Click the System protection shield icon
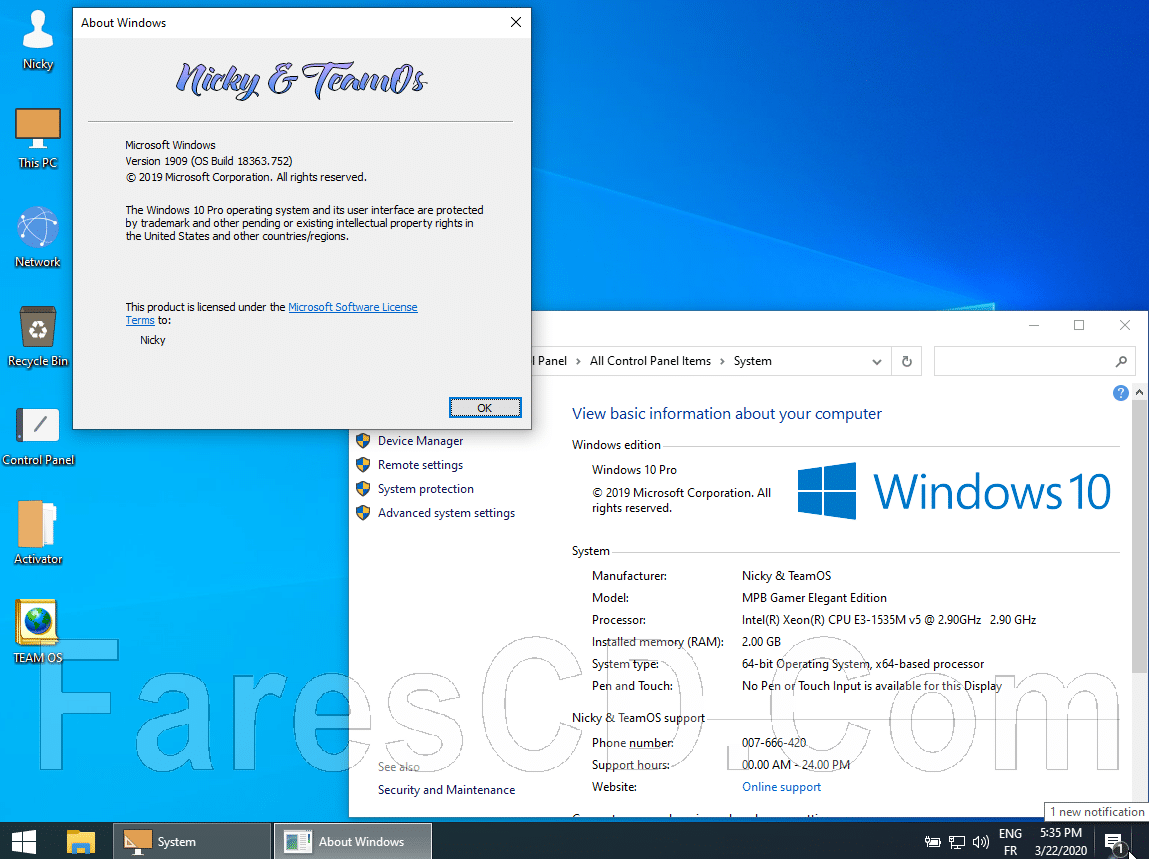The height and width of the screenshot is (859, 1149). 363,489
